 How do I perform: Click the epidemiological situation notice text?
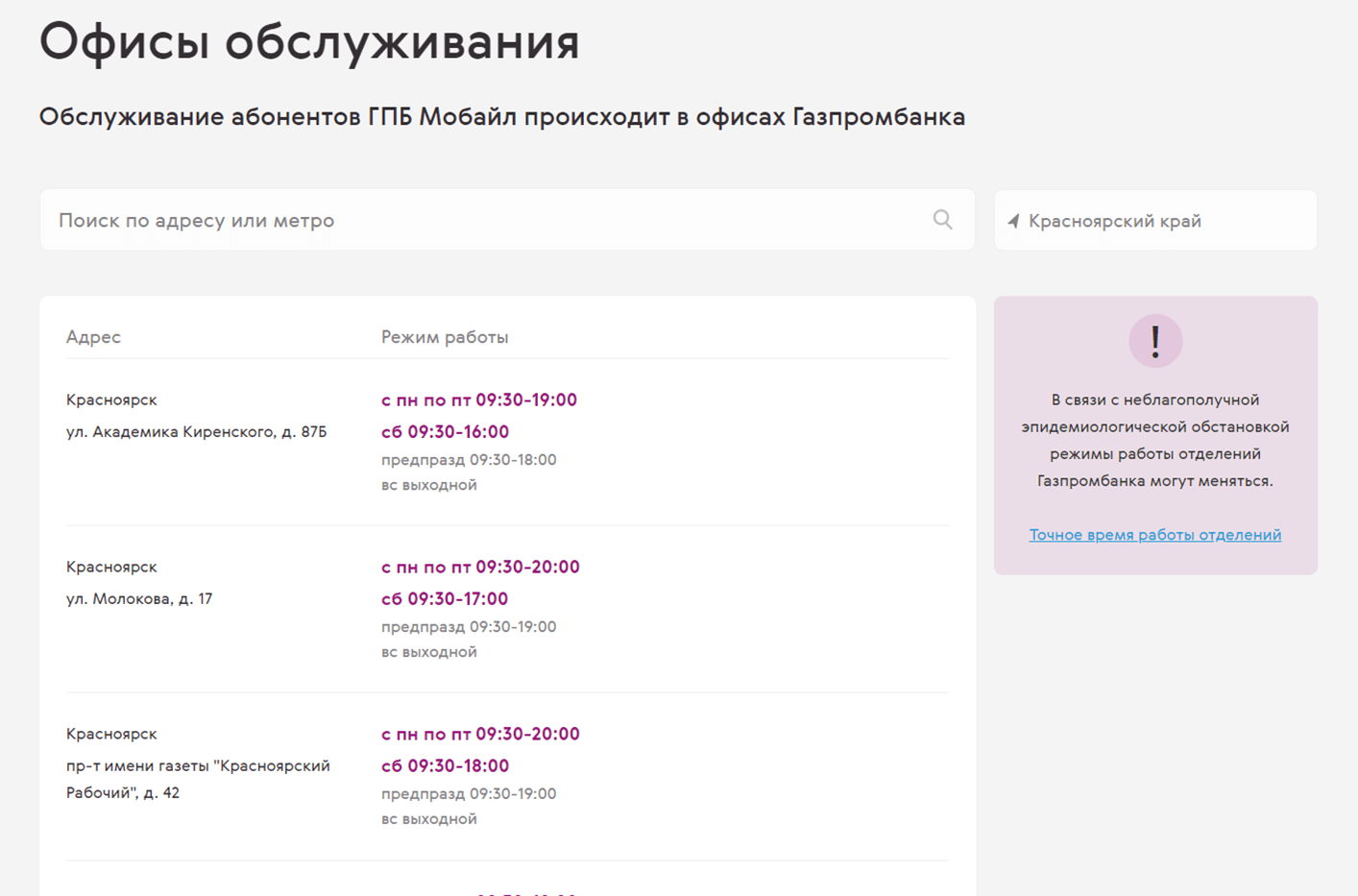pyautogui.click(x=1155, y=440)
